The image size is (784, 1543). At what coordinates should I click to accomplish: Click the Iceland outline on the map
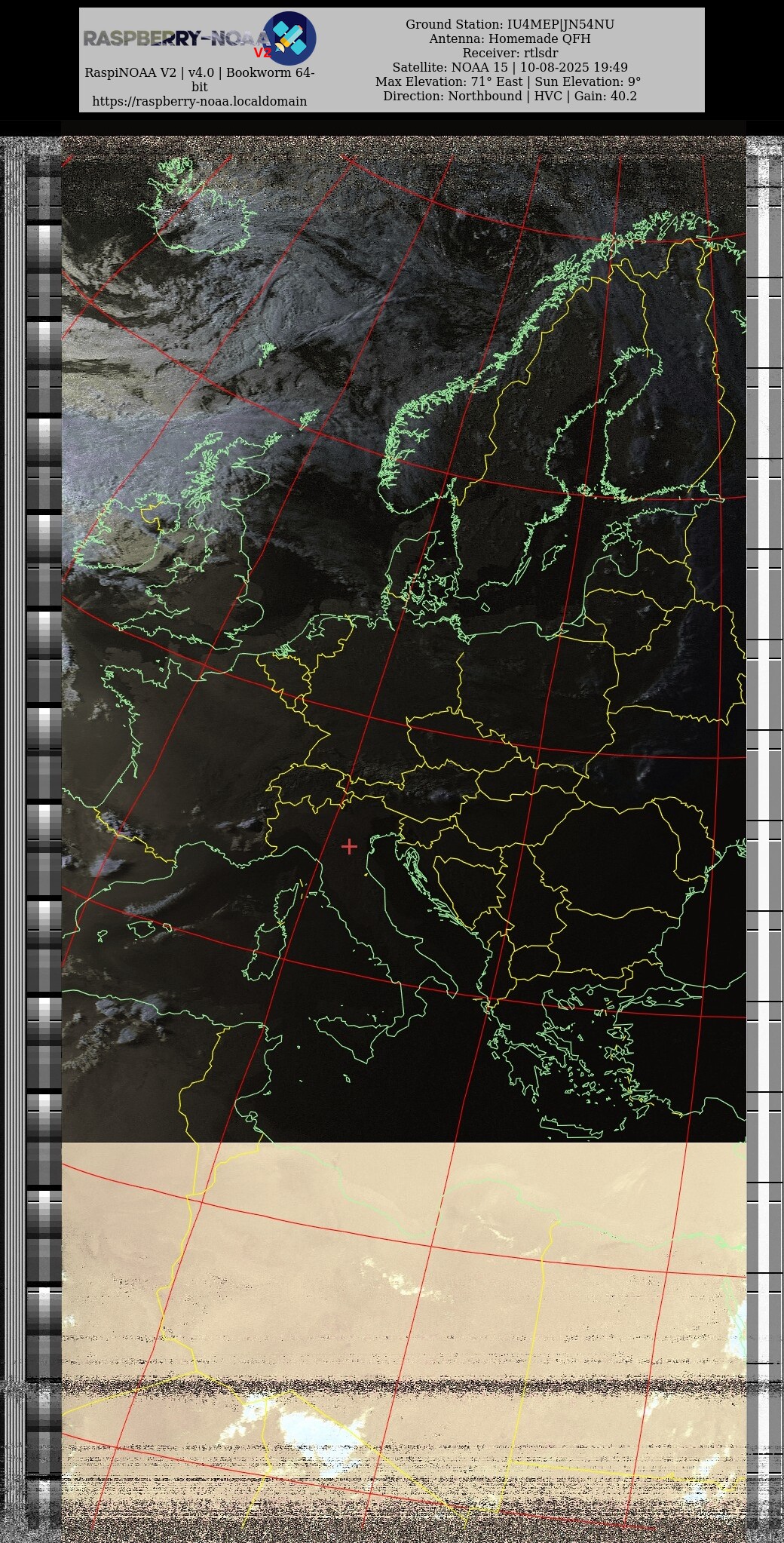pyautogui.click(x=199, y=207)
